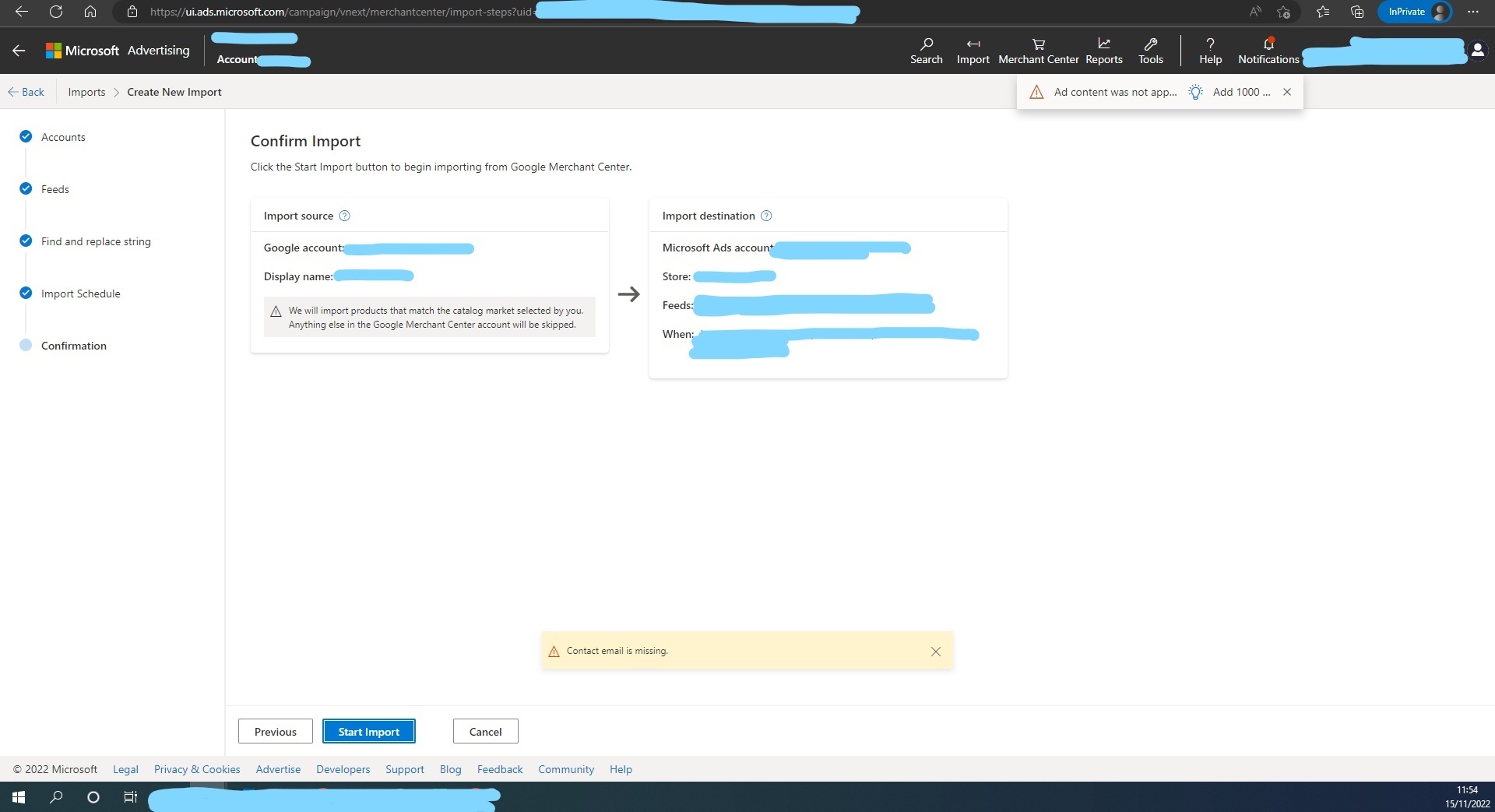Open the Import menu in top navigation
Image resolution: width=1495 pixels, height=812 pixels.
coord(973,51)
